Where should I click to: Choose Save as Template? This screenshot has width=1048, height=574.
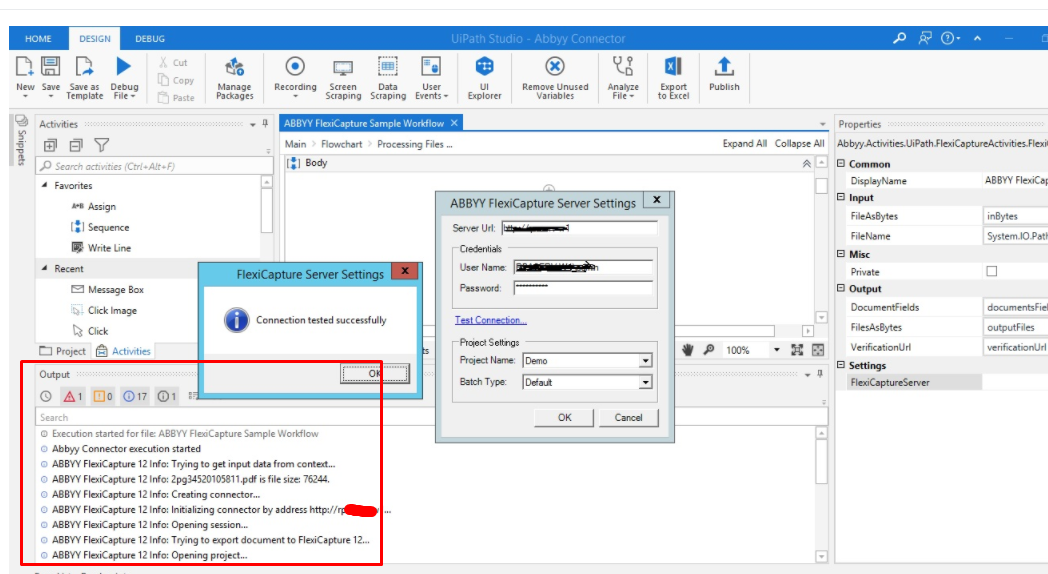[x=84, y=78]
